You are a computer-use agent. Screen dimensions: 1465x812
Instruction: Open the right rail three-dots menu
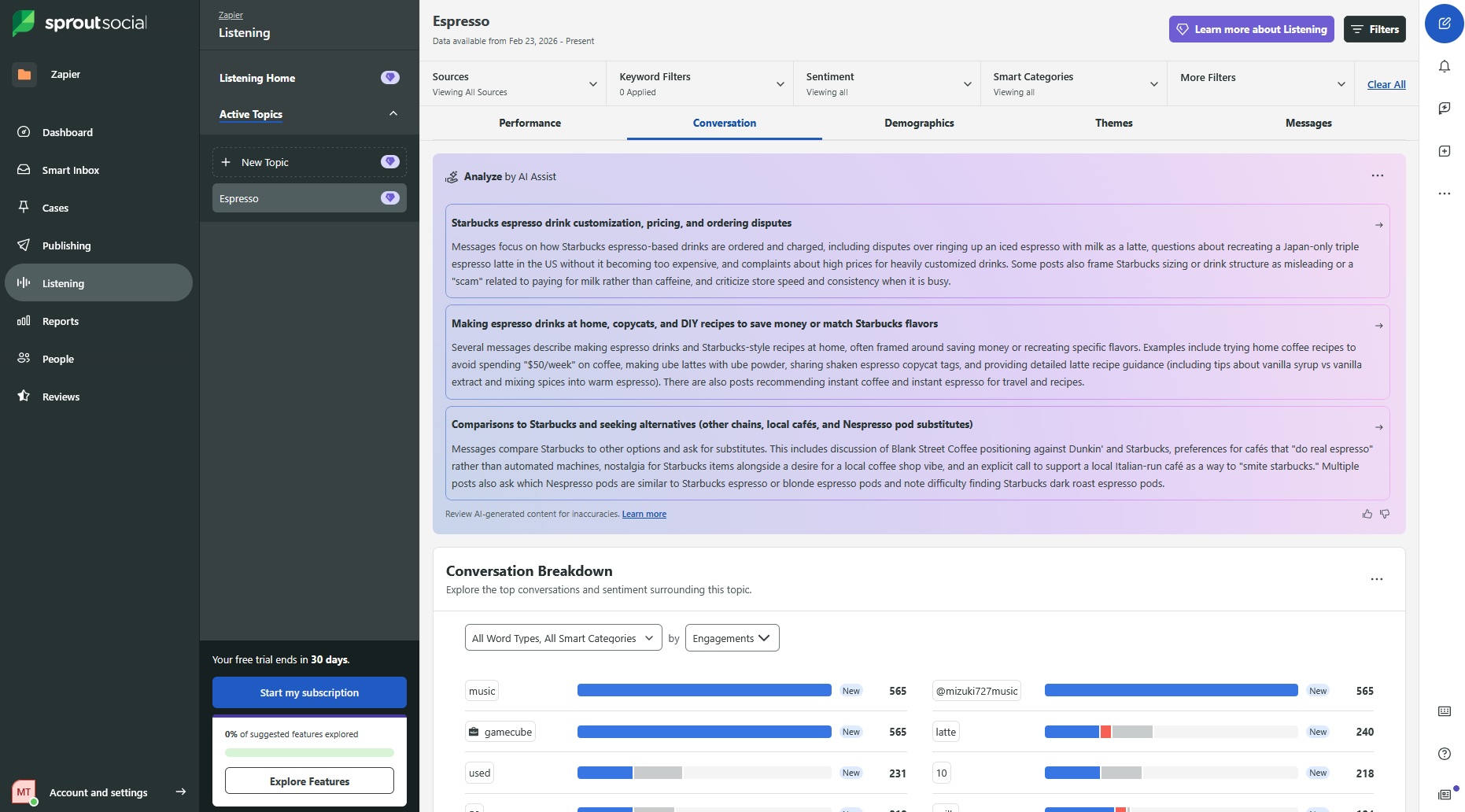(1444, 194)
